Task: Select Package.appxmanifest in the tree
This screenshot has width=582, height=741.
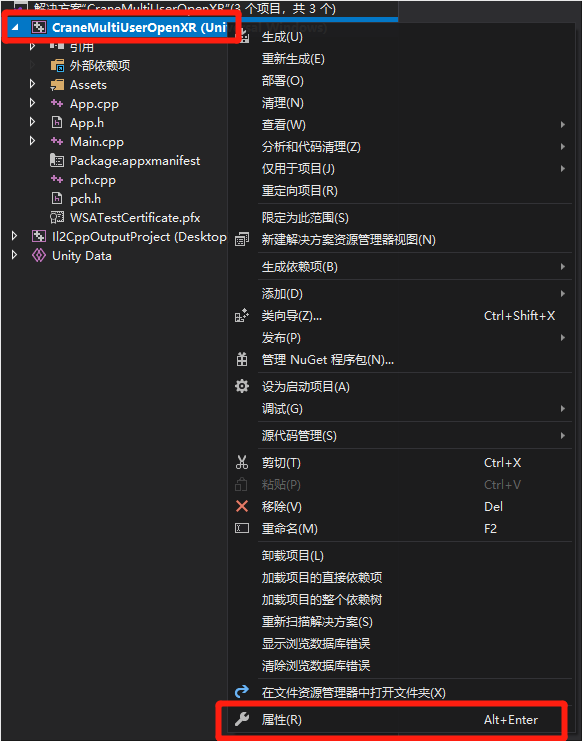Action: 135,161
